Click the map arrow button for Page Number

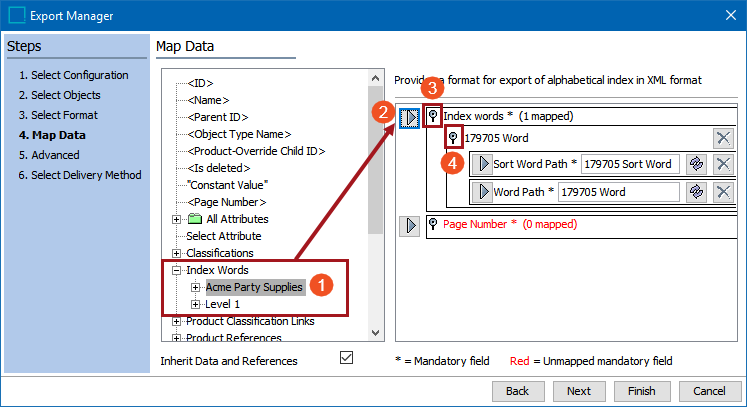point(409,225)
